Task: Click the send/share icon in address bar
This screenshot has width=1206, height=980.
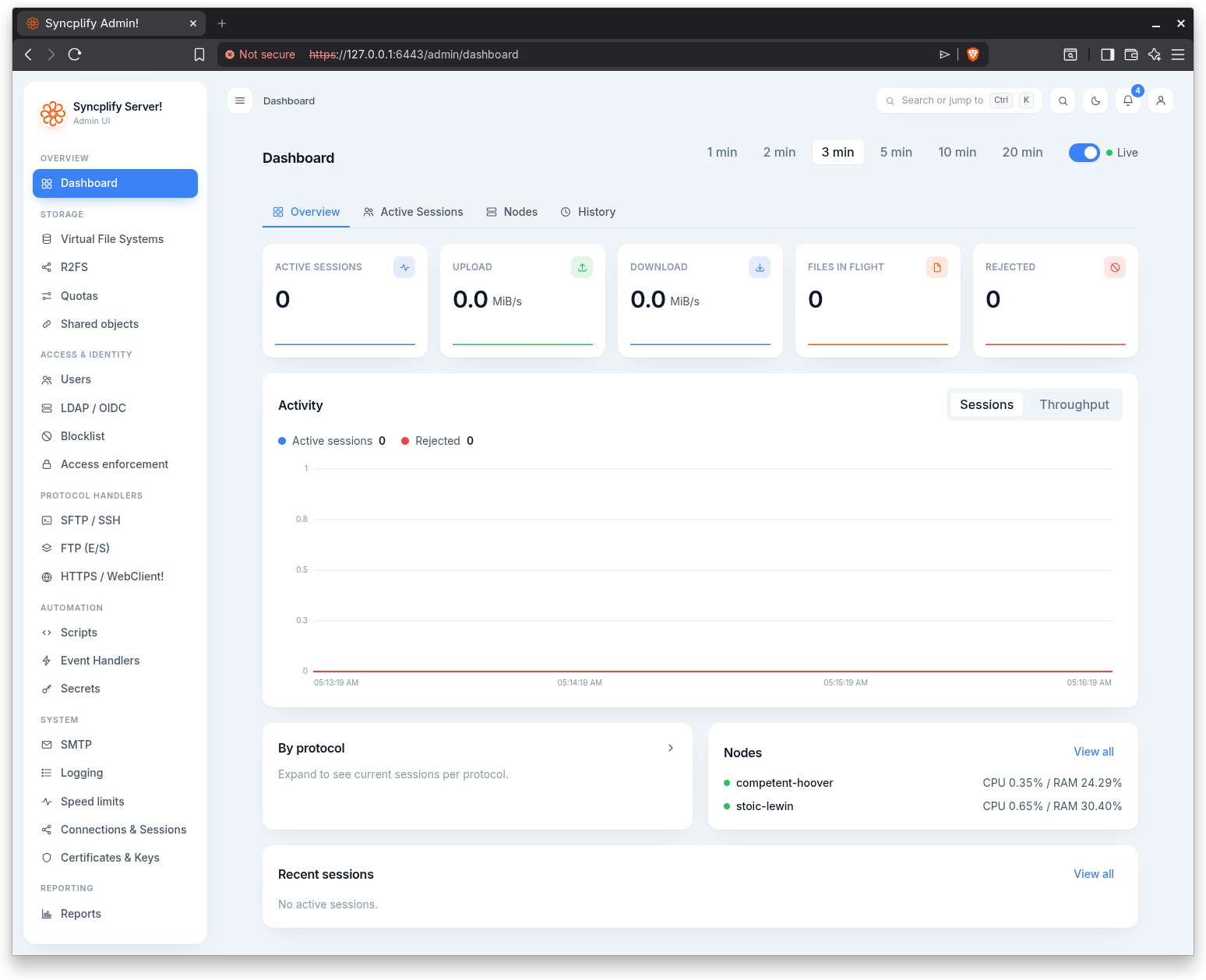Action: click(x=944, y=55)
